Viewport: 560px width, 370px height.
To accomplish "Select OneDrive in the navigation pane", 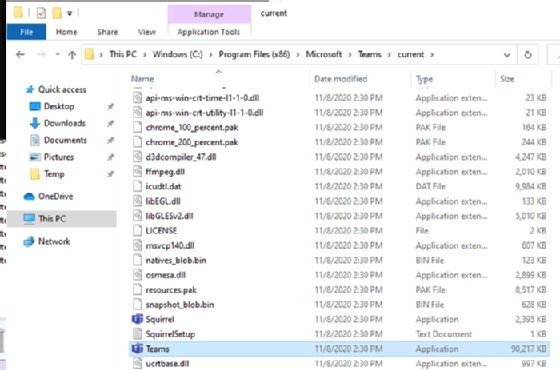I will click(55, 196).
